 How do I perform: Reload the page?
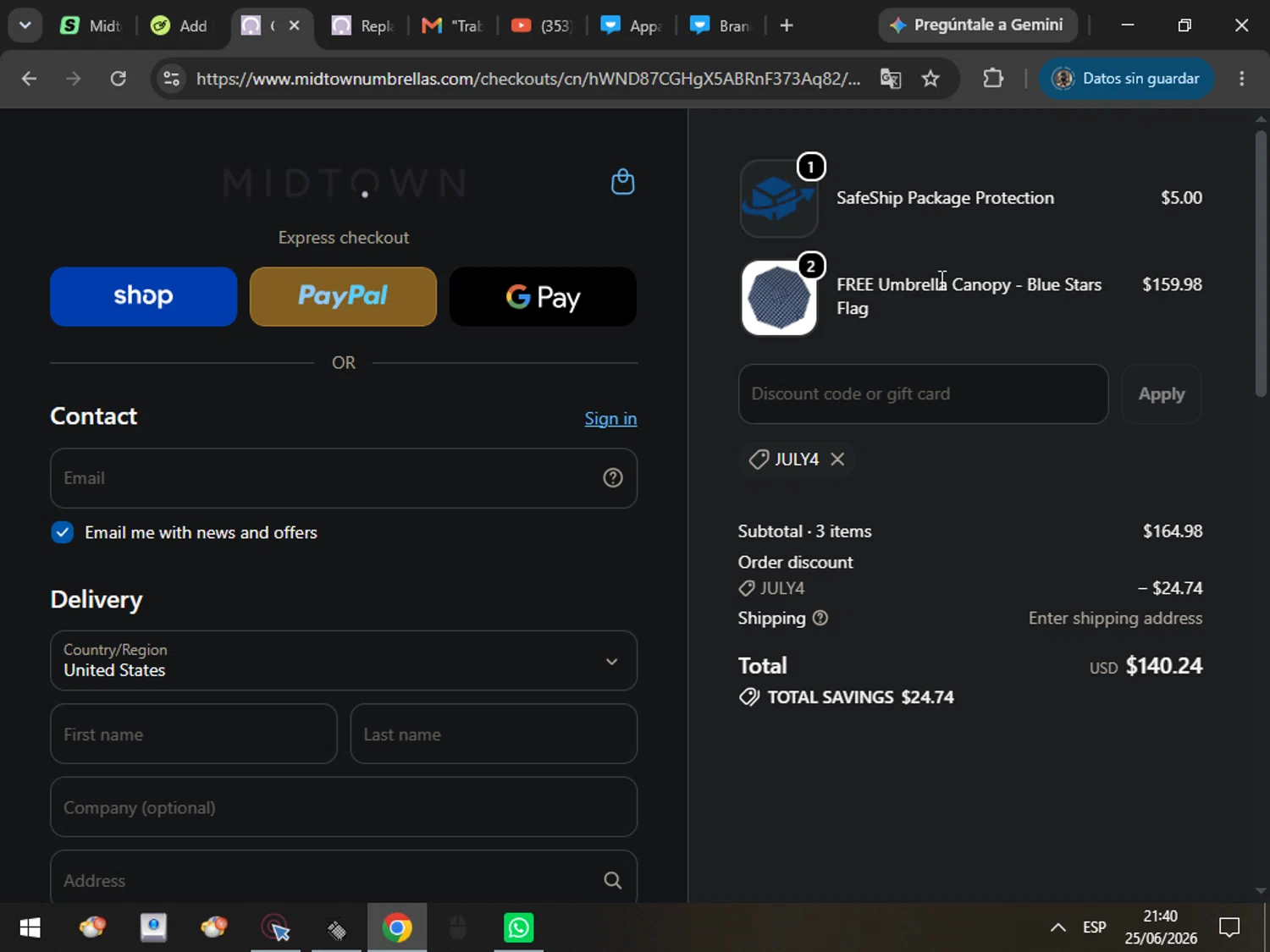point(119,79)
